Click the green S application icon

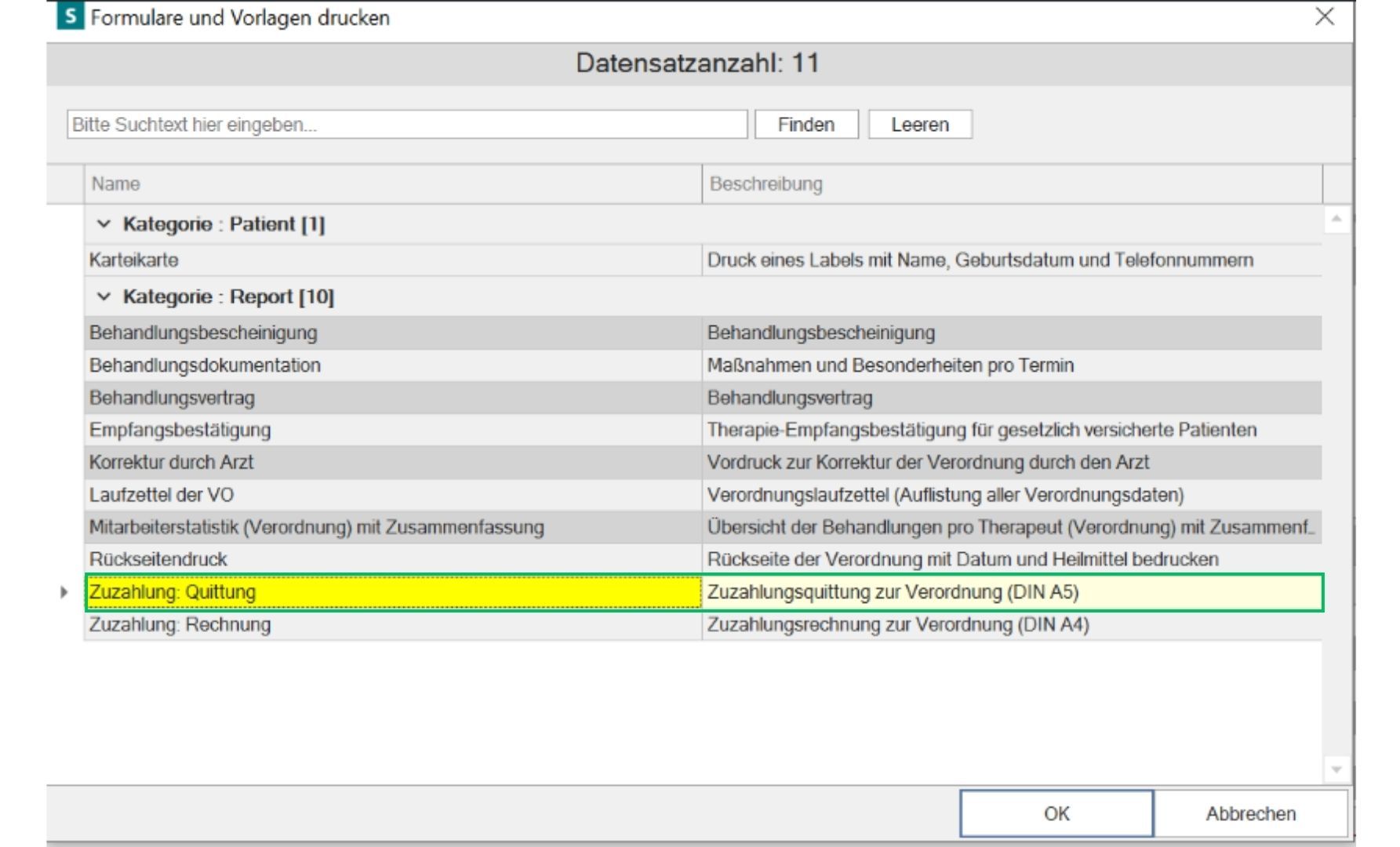[x=71, y=16]
